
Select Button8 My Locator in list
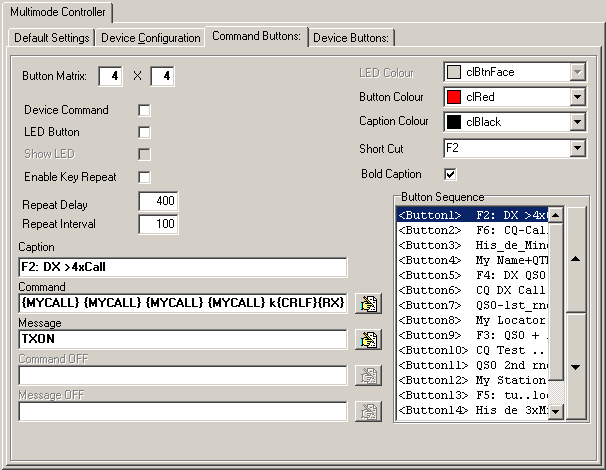(473, 320)
